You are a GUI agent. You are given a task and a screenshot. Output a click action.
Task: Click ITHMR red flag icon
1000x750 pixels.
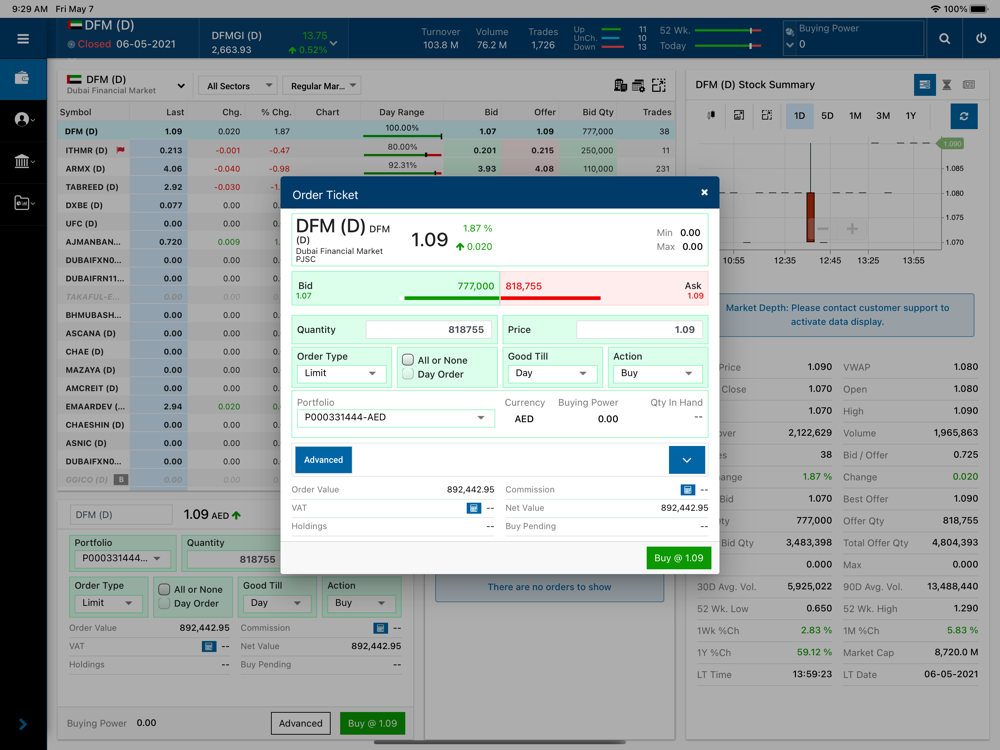(x=121, y=151)
